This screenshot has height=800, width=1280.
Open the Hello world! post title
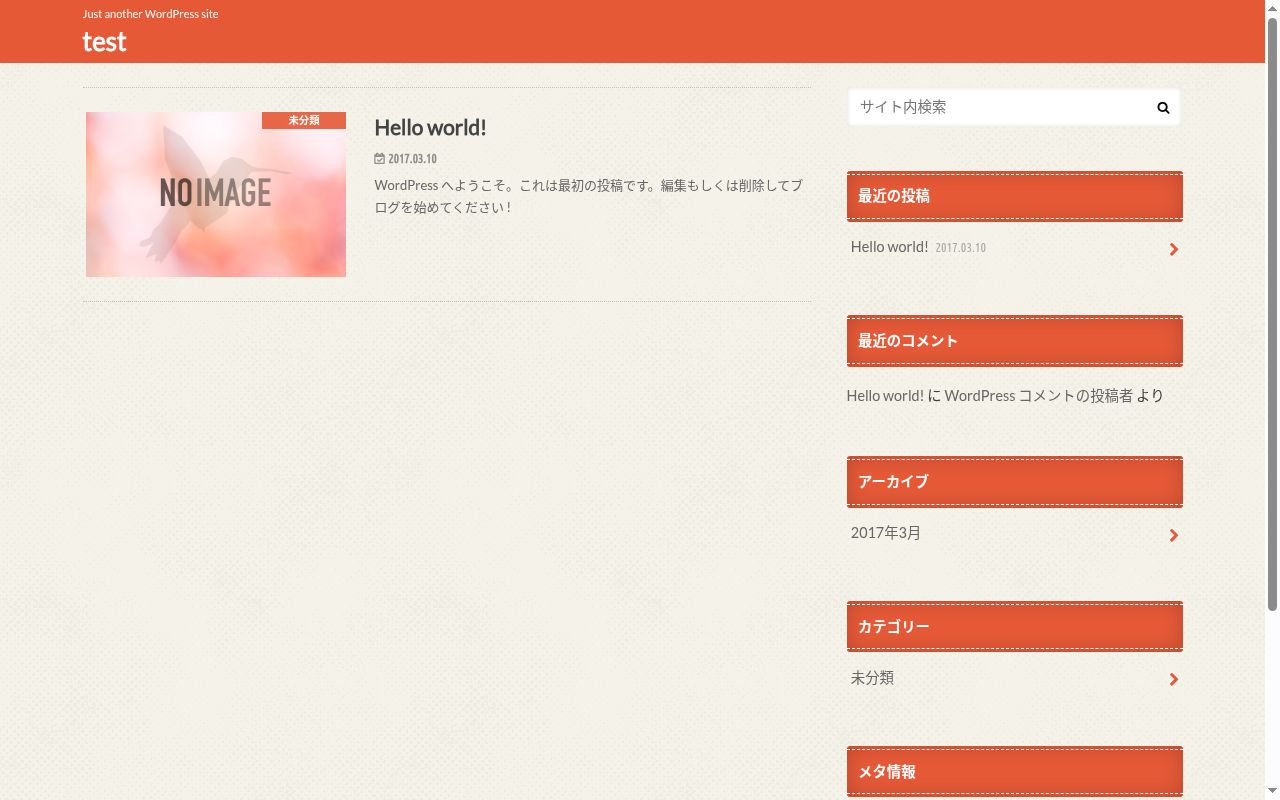430,127
